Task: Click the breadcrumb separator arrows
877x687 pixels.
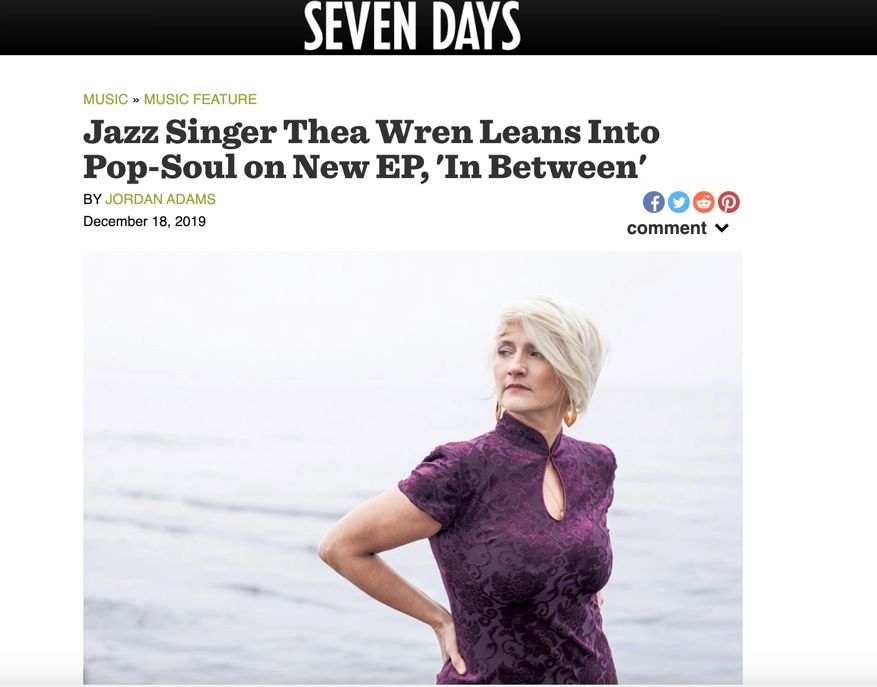Action: (x=136, y=100)
